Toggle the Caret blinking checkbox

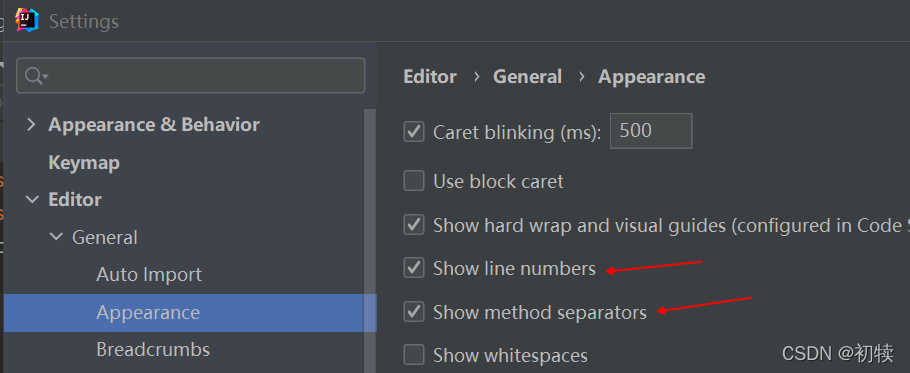414,132
